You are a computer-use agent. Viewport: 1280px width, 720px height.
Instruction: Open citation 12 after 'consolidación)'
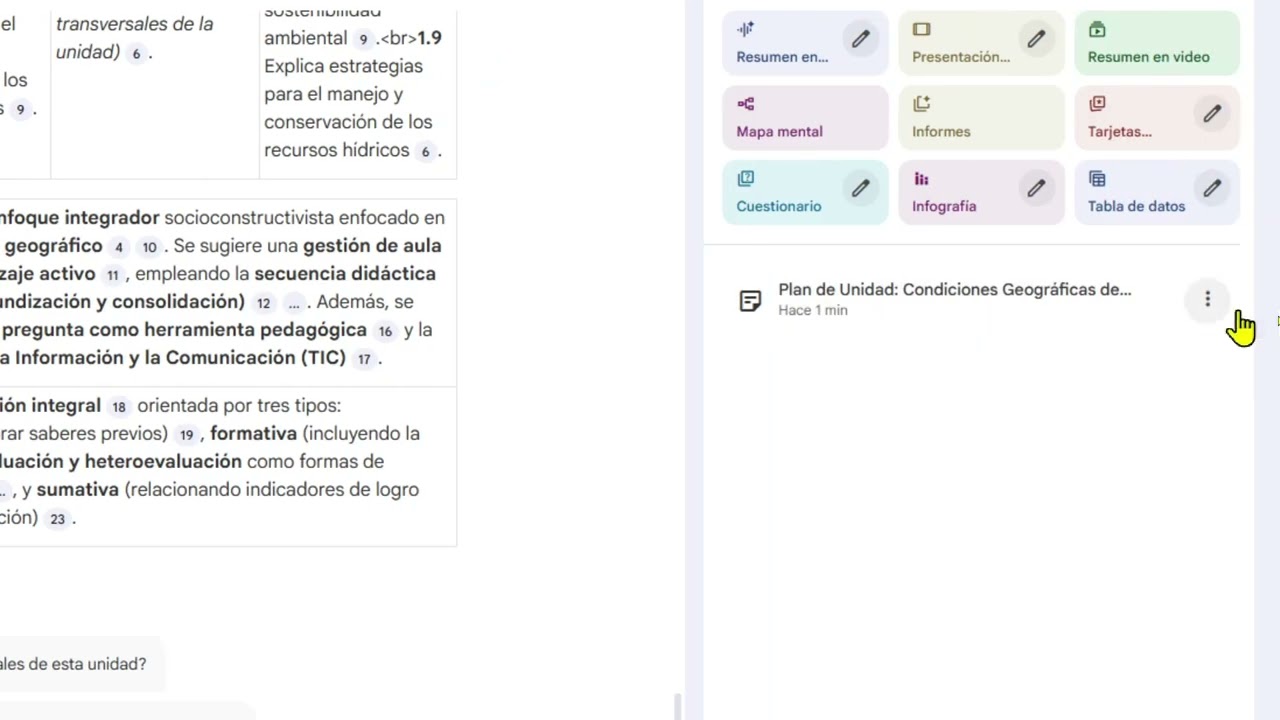tap(263, 303)
